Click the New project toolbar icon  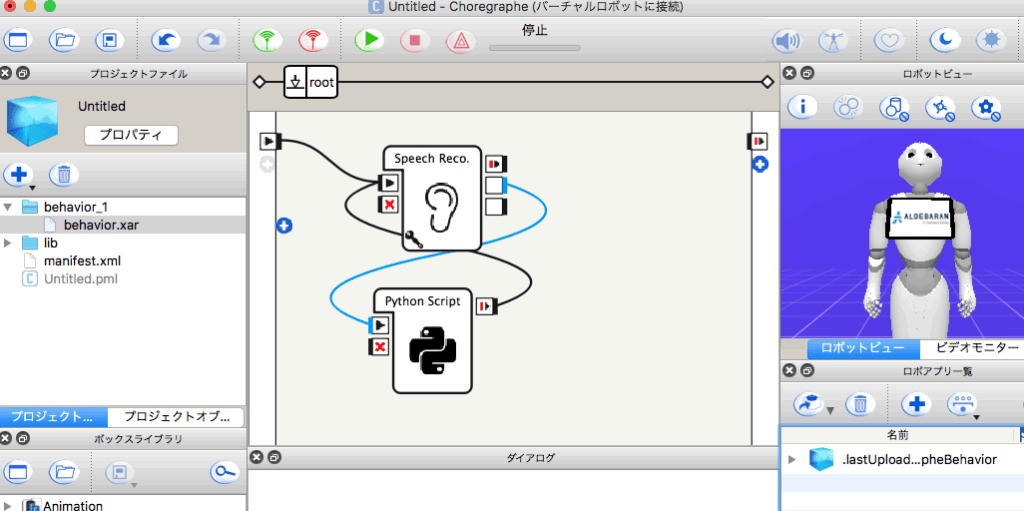tap(18, 41)
